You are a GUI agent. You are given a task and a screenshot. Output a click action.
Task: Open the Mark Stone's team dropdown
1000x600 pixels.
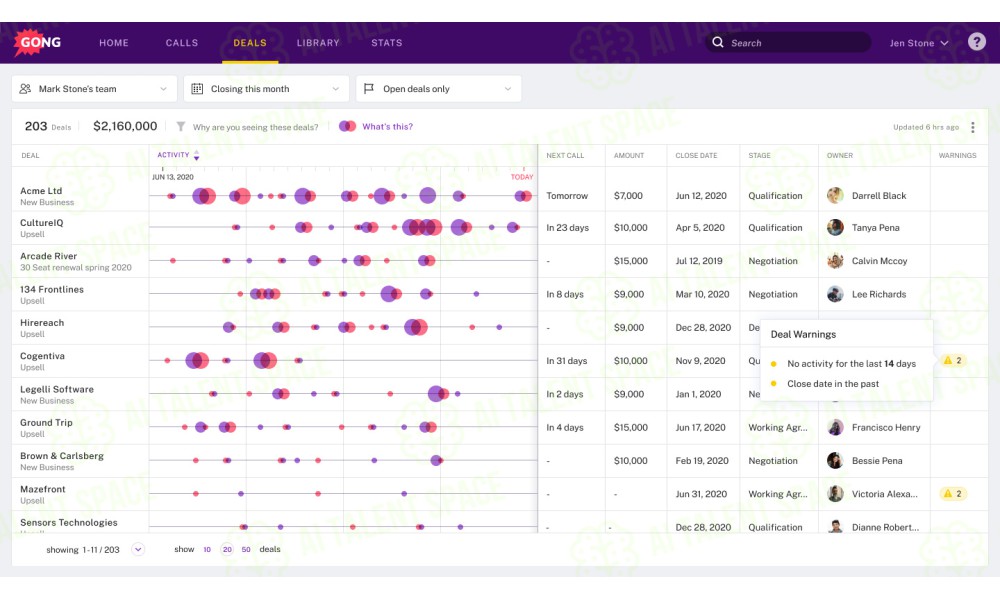point(94,89)
